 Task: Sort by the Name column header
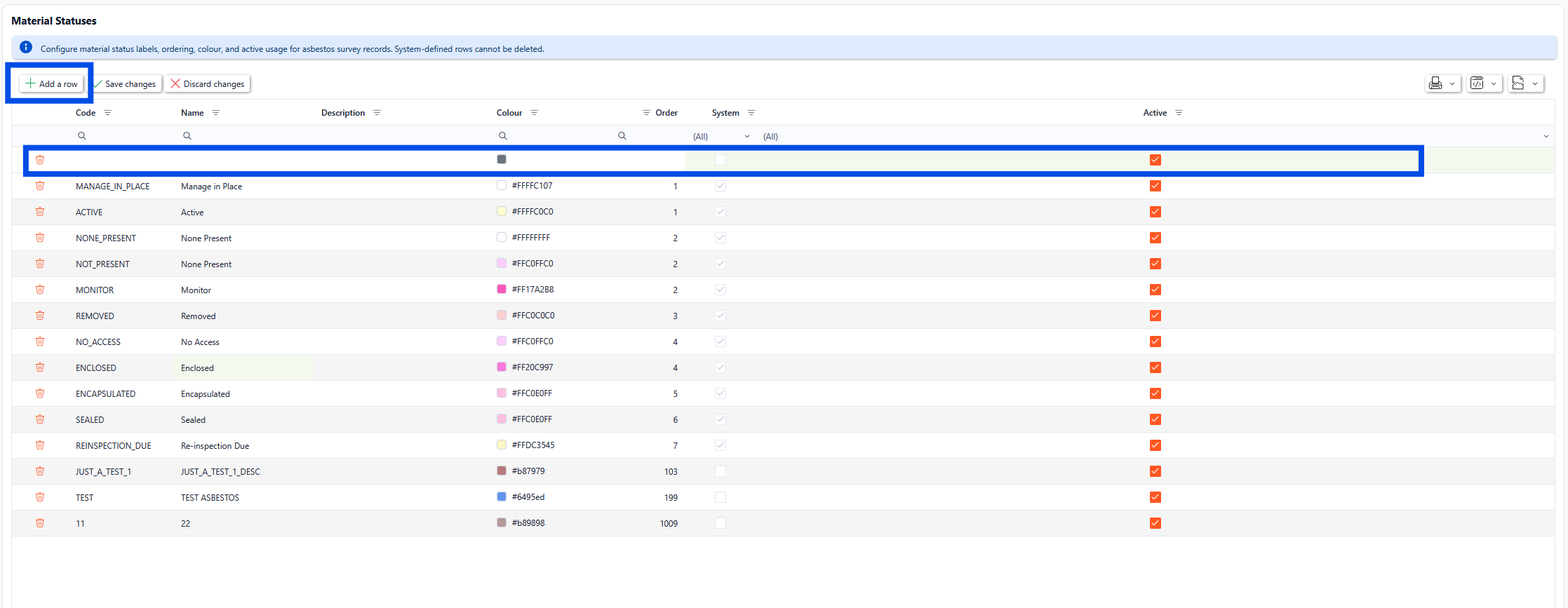(192, 113)
